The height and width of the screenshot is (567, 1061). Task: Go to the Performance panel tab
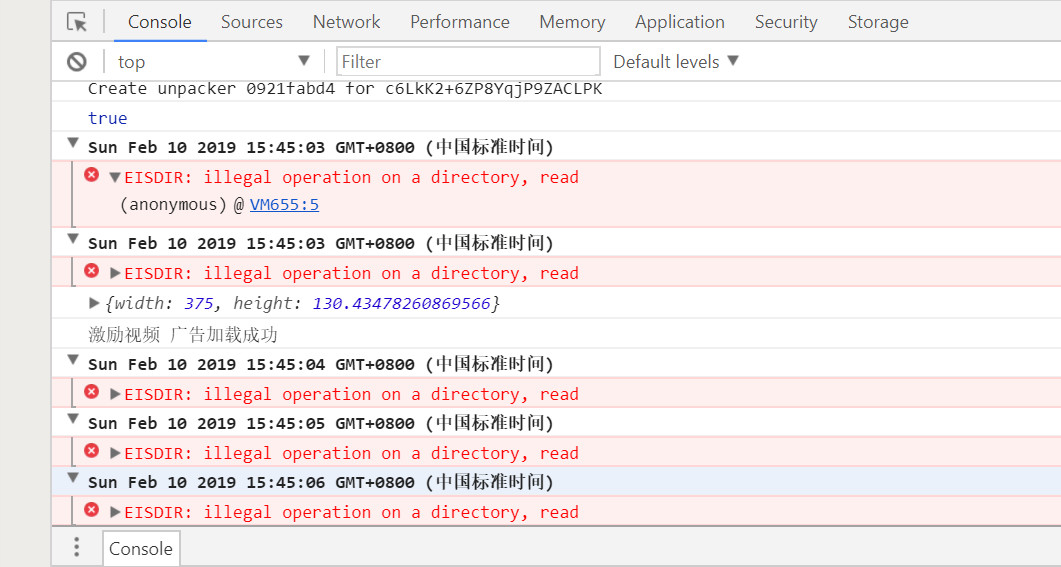pyautogui.click(x=460, y=22)
